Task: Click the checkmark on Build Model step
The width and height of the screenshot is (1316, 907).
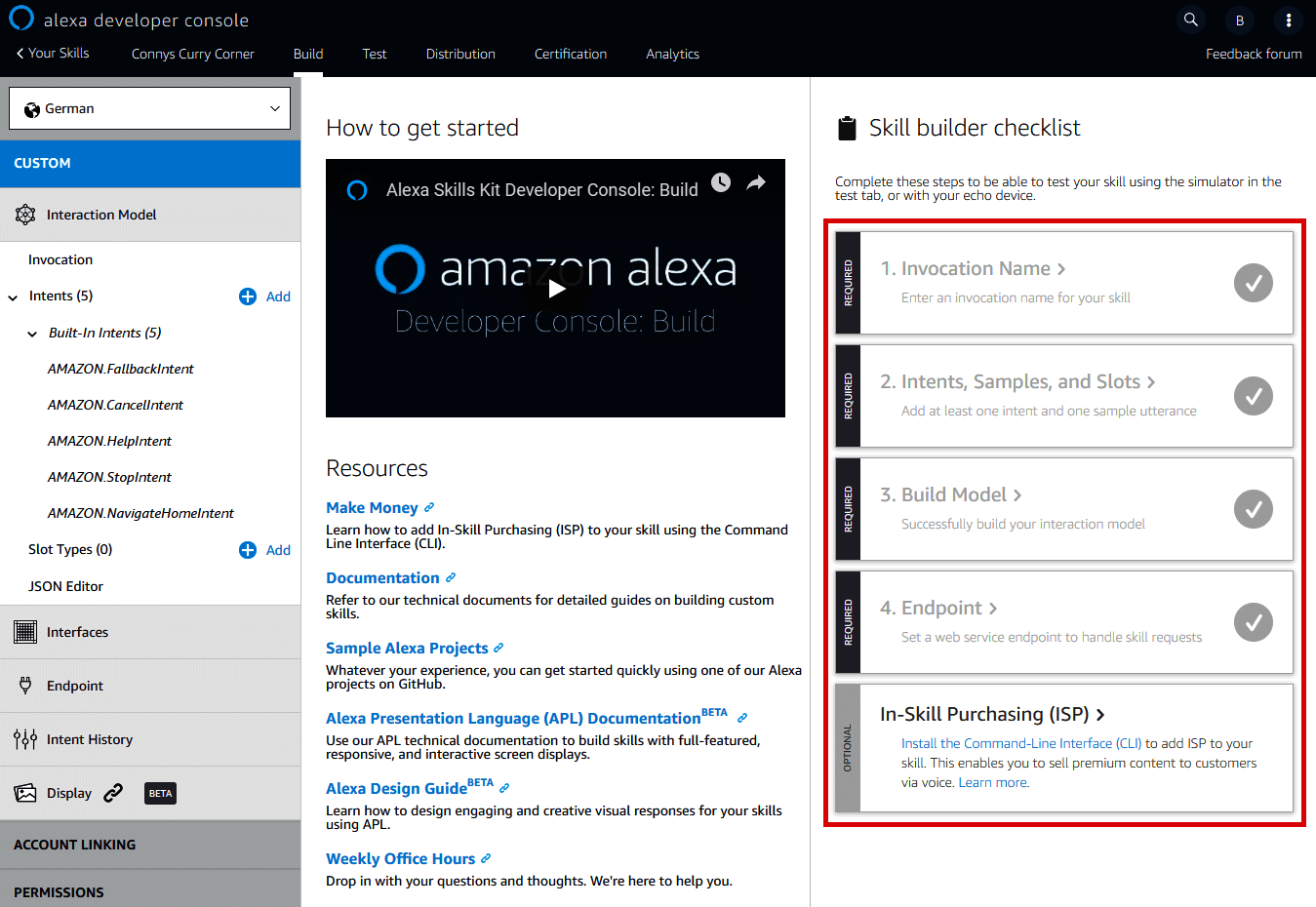Action: tap(1253, 508)
